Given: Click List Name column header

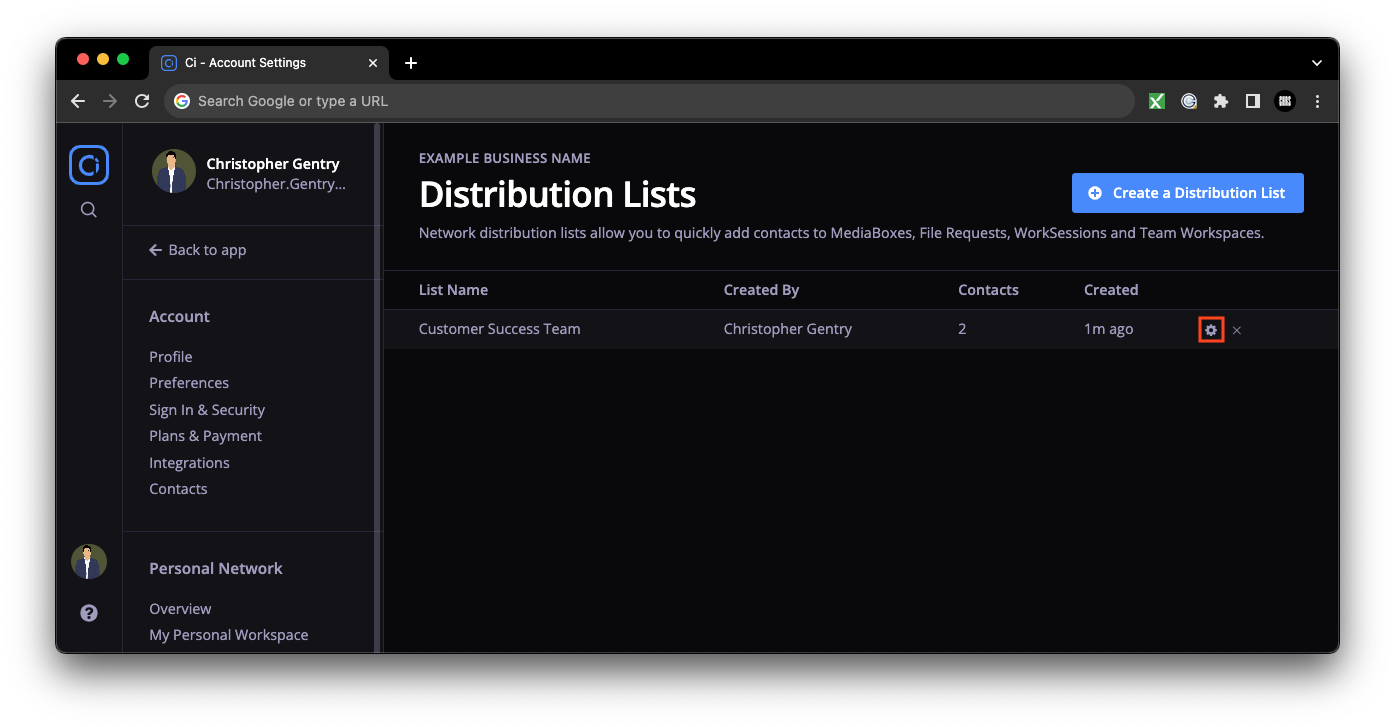Looking at the screenshot, I should pyautogui.click(x=453, y=290).
